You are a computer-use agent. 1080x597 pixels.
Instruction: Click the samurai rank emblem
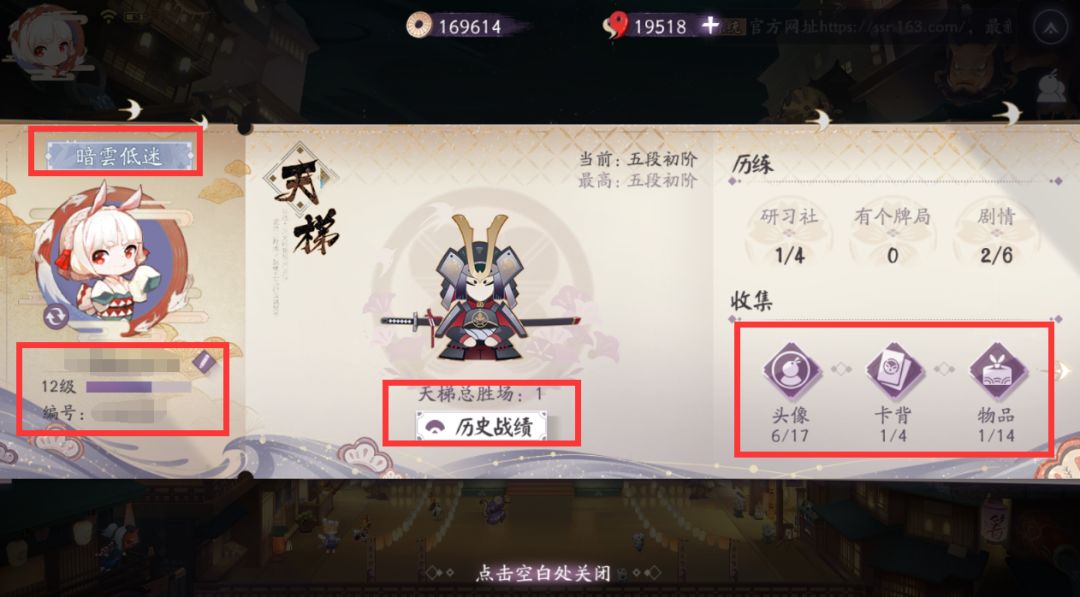(x=481, y=288)
